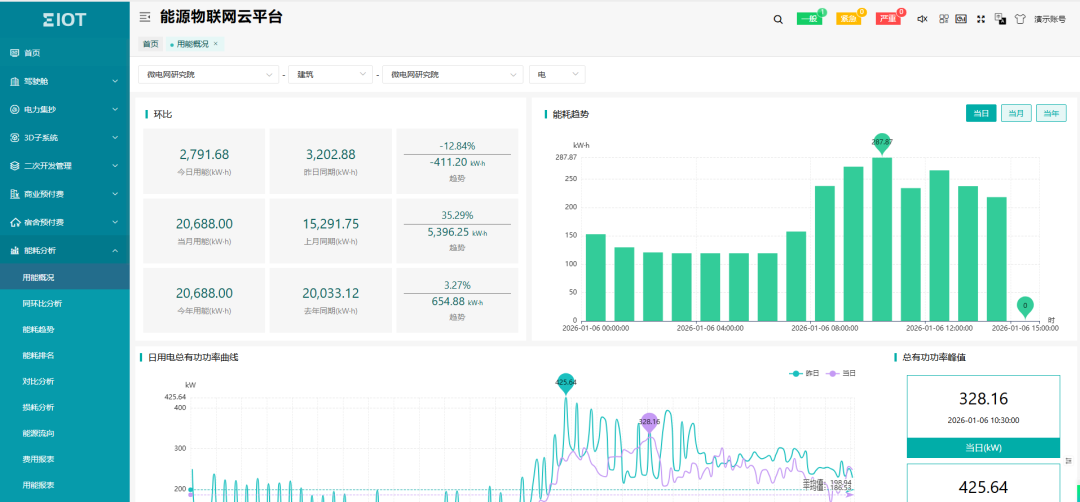Open the 建筑 dropdown
The height and width of the screenshot is (502, 1080).
click(332, 75)
